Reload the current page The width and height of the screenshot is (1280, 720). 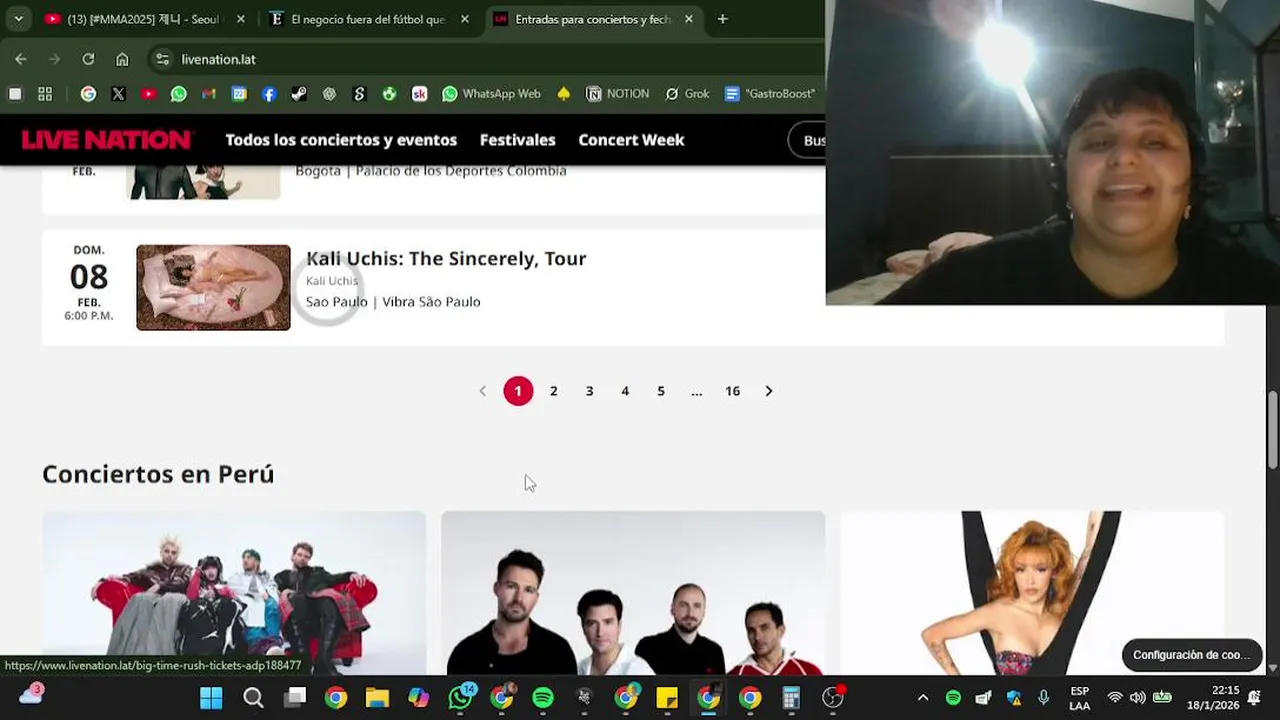coord(88,59)
